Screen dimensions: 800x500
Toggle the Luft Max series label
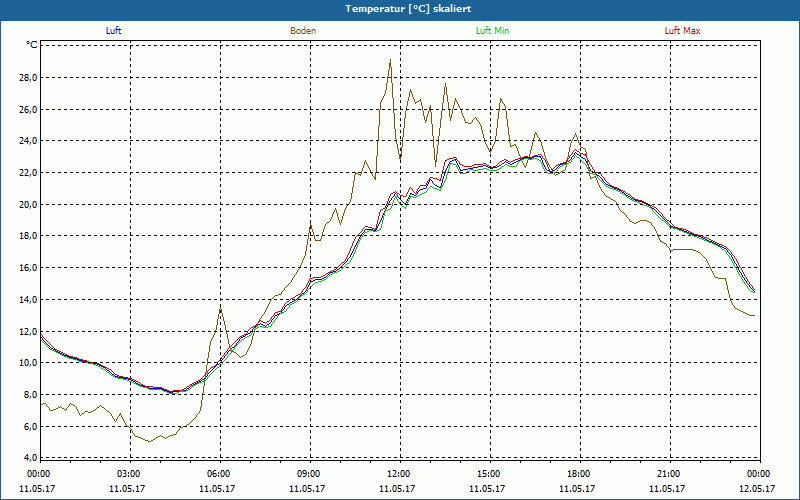[x=683, y=31]
